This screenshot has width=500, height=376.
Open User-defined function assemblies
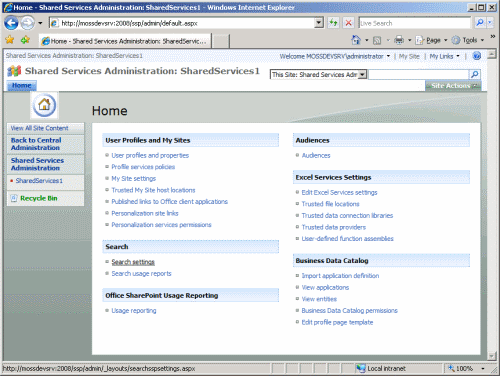click(x=348, y=239)
